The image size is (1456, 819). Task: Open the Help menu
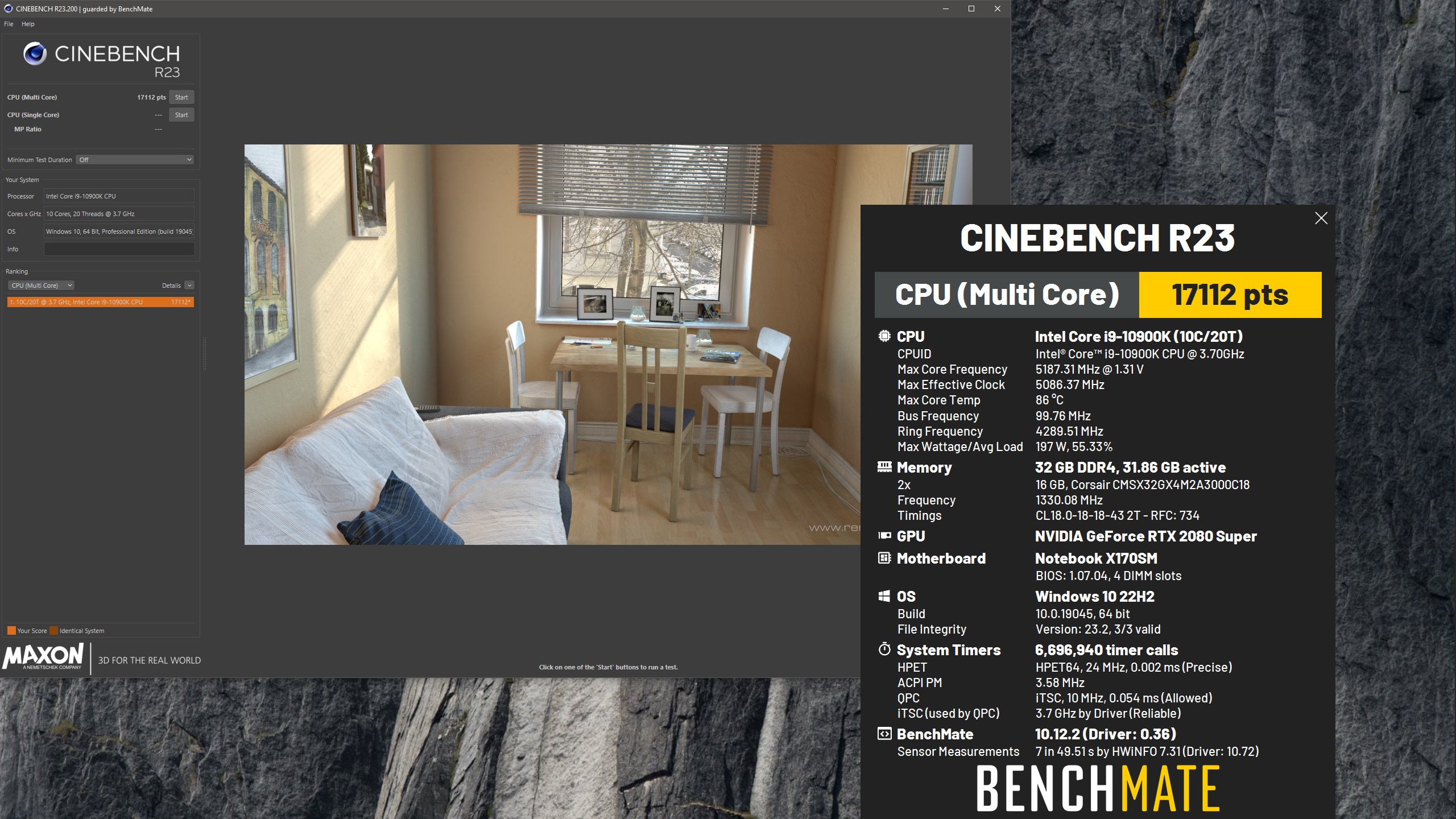pos(28,24)
